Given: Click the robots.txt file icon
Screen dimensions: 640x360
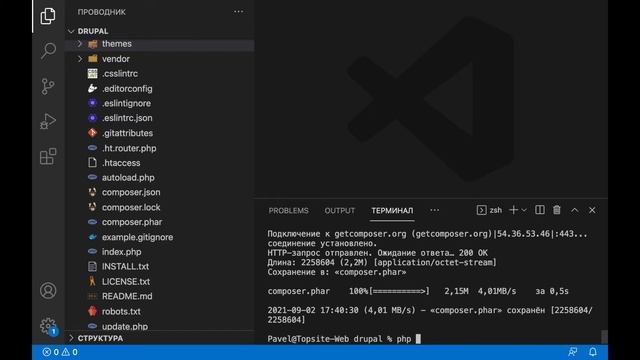Looking at the screenshot, I should tap(93, 311).
